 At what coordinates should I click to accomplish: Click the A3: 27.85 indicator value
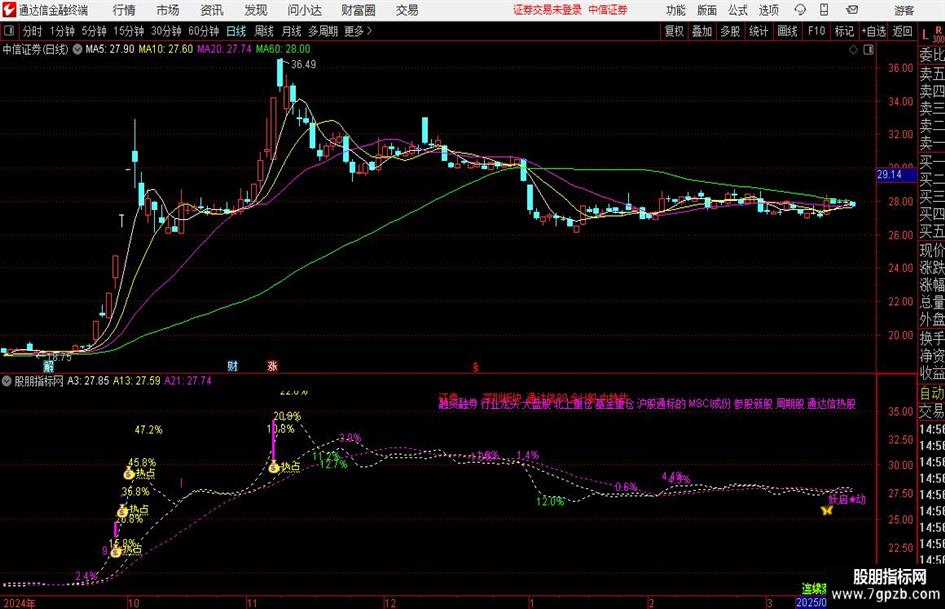coord(88,381)
